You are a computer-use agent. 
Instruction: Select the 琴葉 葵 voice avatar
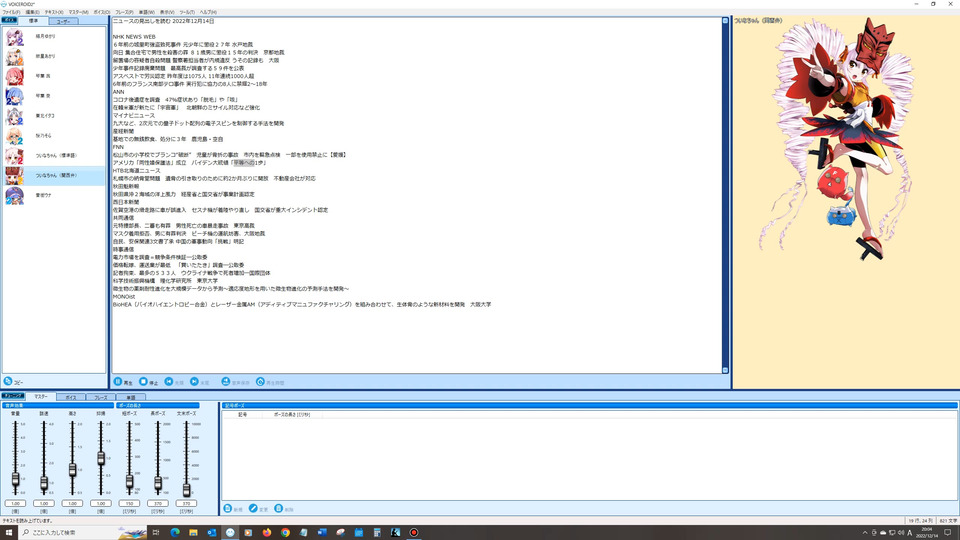tap(14, 96)
